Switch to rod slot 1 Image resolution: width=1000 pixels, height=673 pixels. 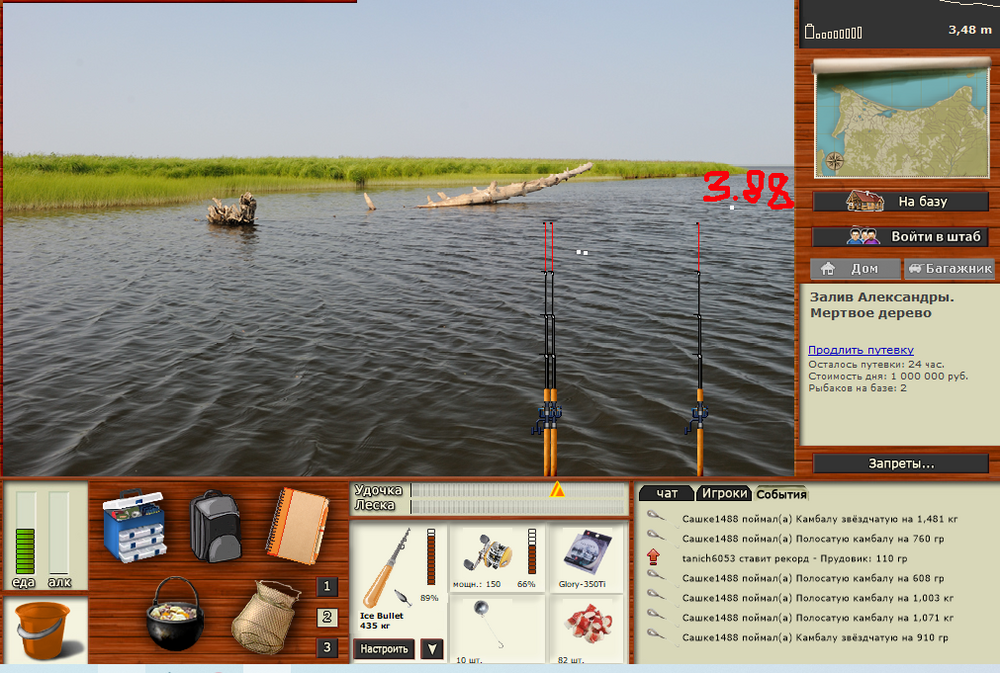tap(328, 587)
